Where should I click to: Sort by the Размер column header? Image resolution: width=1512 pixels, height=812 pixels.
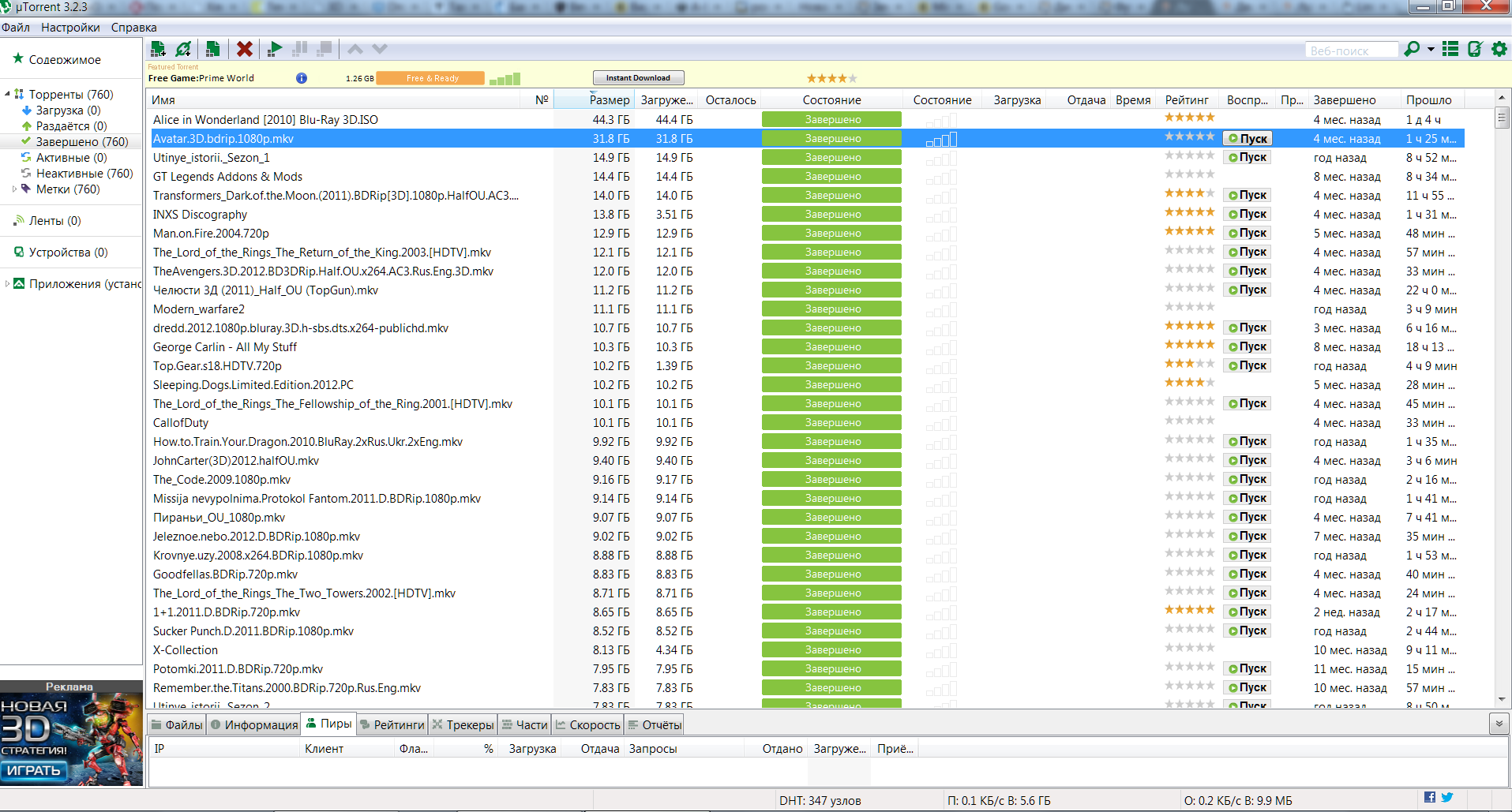click(x=594, y=100)
